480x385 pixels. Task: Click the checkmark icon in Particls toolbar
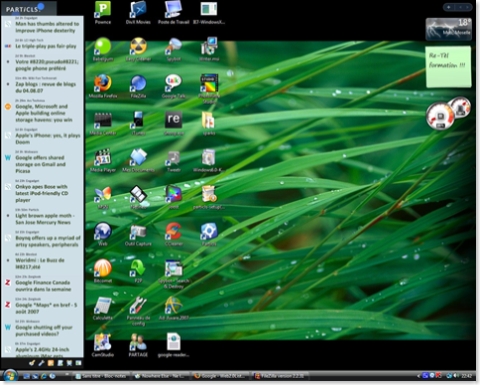tap(32, 363)
